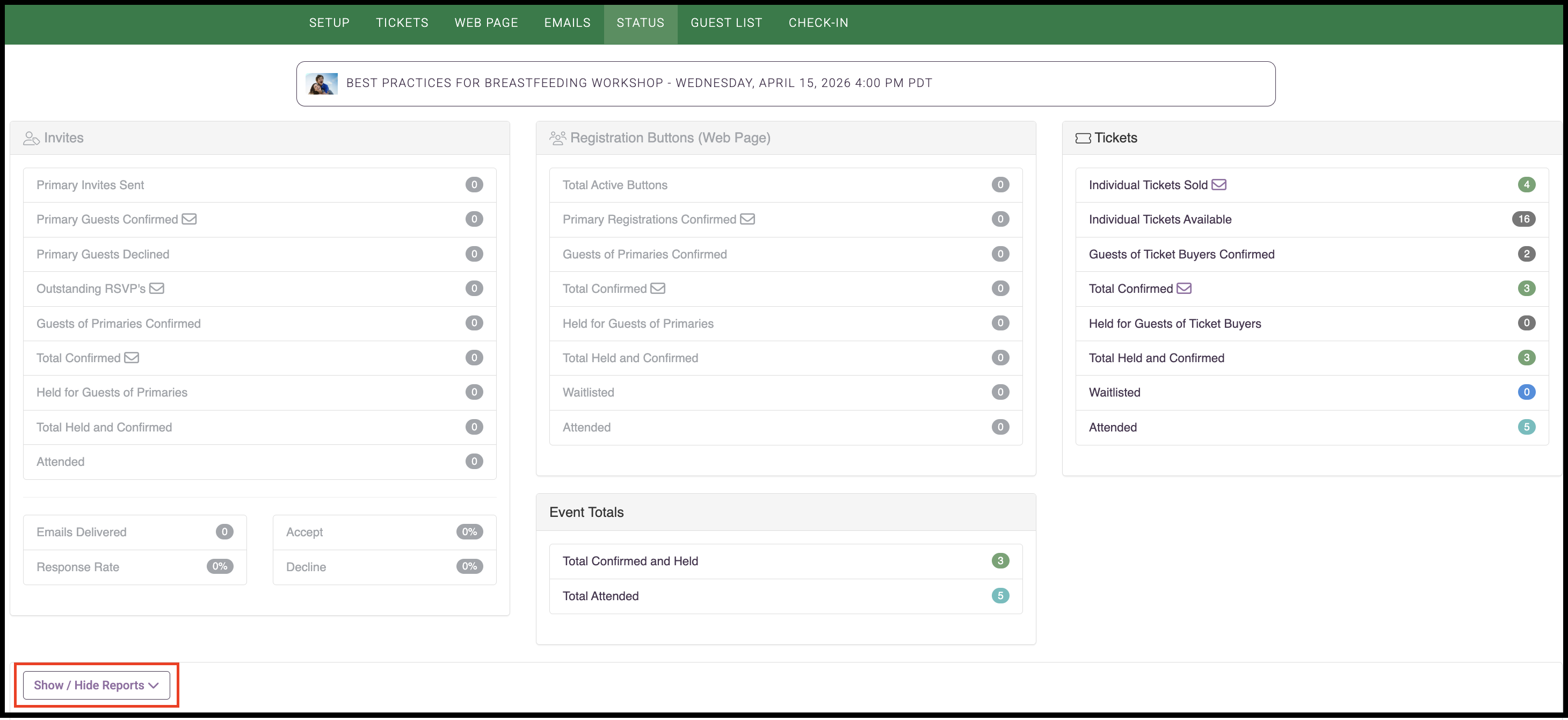
Task: Click the Primary Guests Declined row
Action: tap(260, 255)
